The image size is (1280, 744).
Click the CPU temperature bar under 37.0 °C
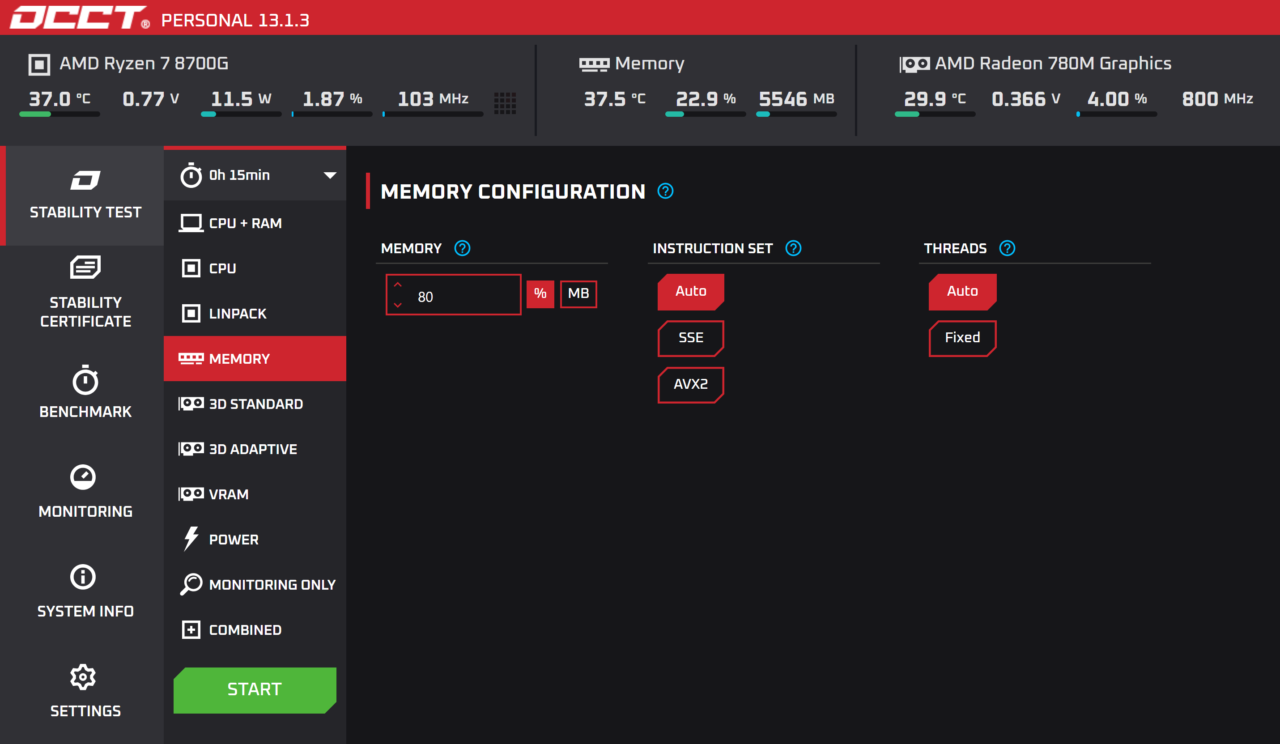(59, 114)
